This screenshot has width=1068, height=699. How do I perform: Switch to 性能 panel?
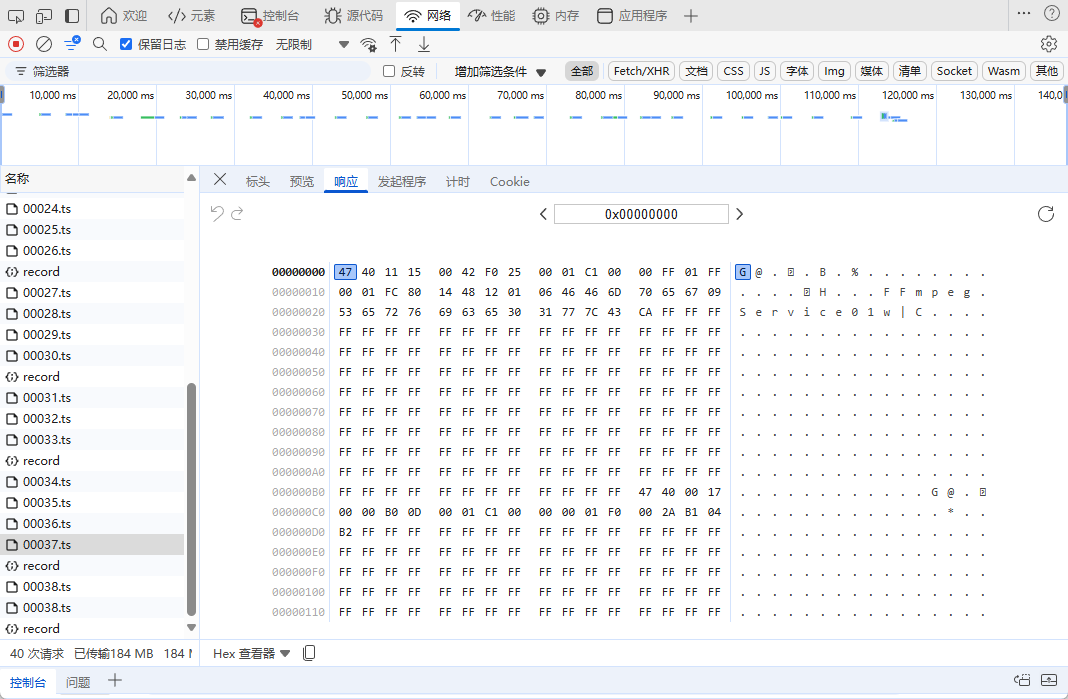click(x=492, y=16)
